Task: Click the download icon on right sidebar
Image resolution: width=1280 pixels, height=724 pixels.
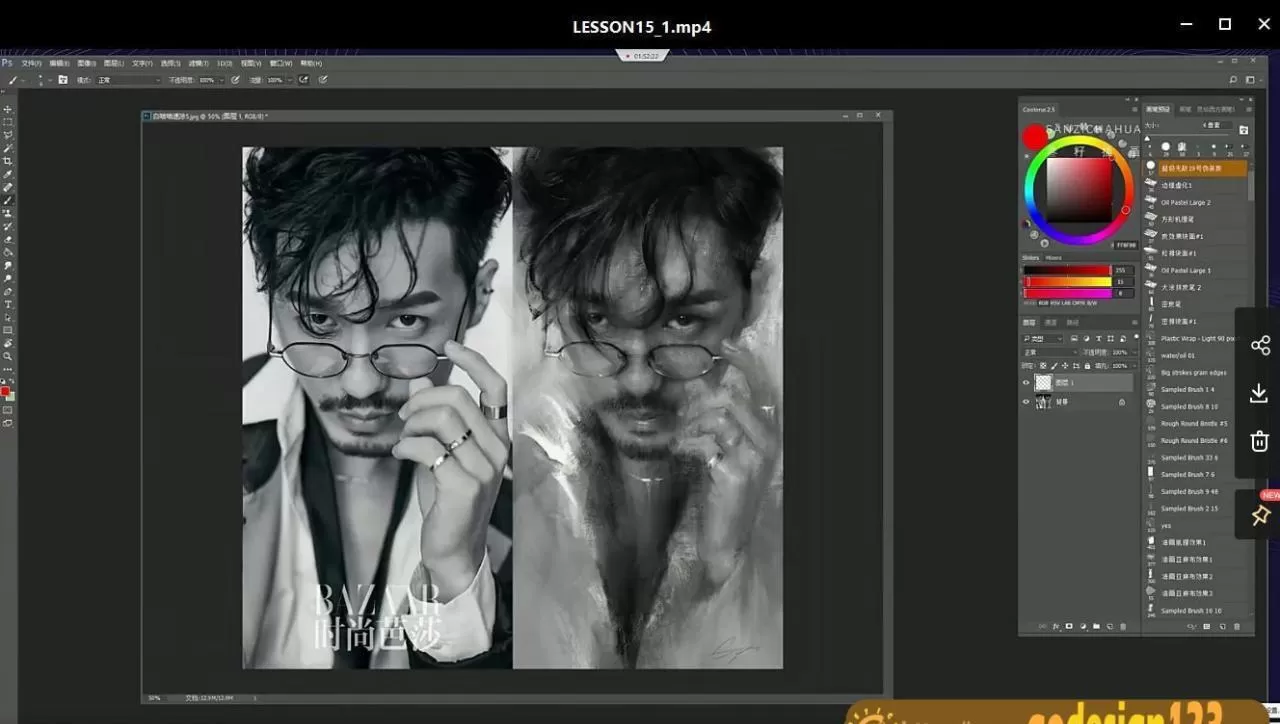Action: tap(1259, 394)
